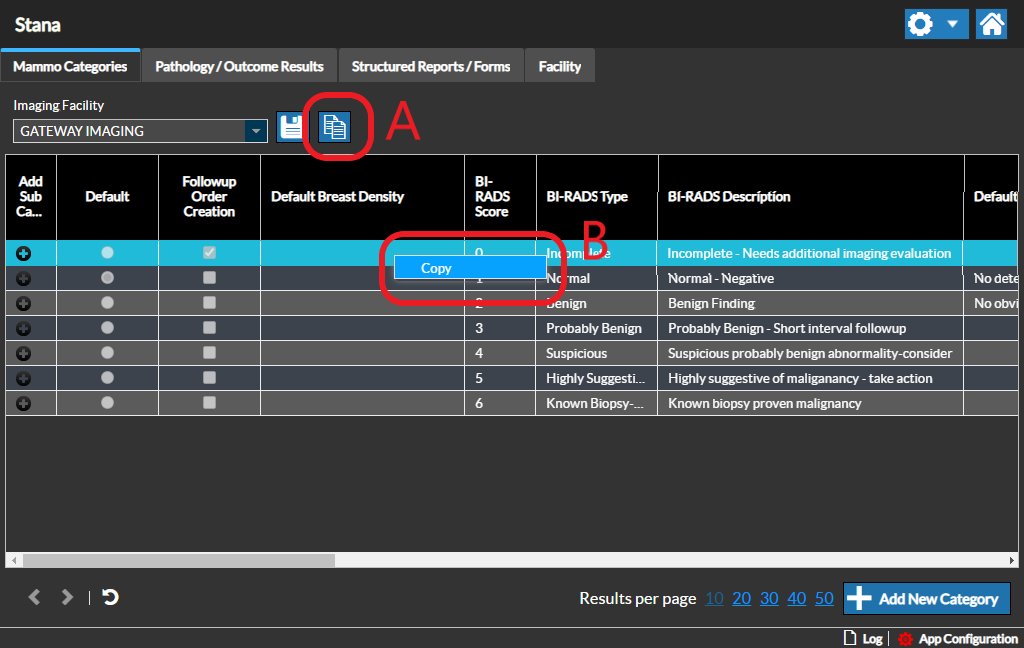
Task: Click the refresh arrow icon
Action: pos(111,597)
